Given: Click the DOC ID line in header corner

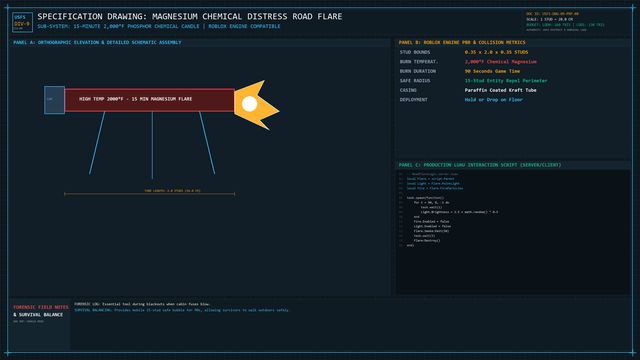Looking at the screenshot, I should 552,14.
